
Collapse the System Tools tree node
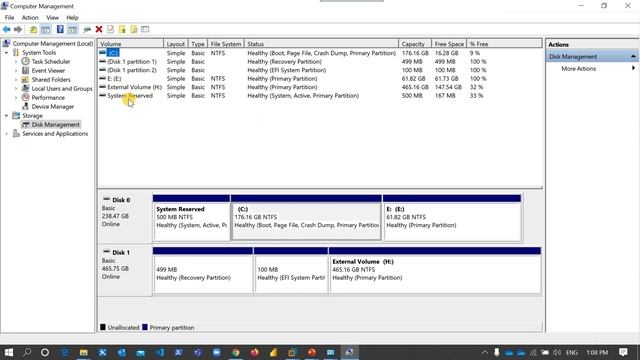(7, 53)
